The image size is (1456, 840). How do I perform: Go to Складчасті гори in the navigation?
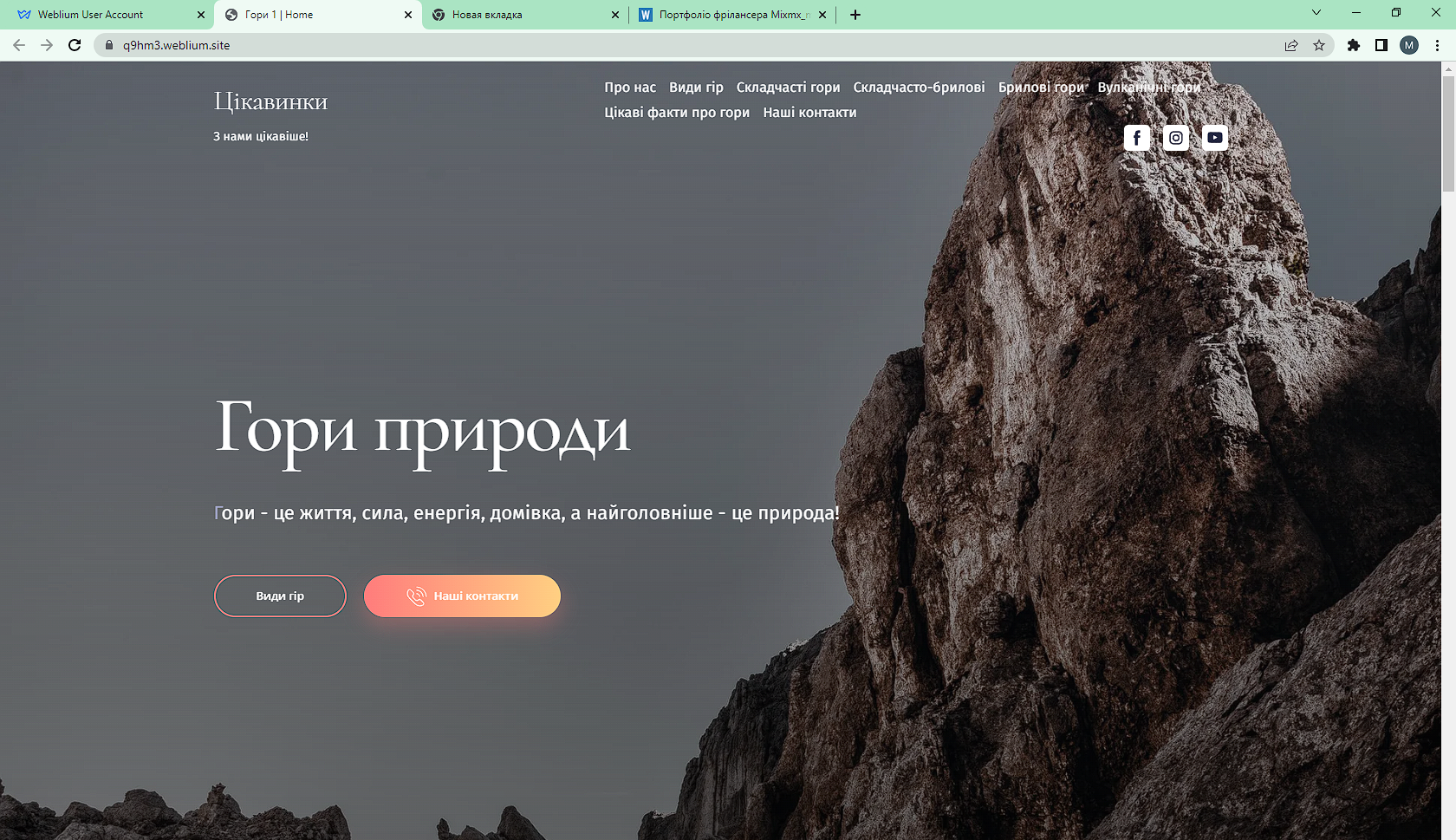pyautogui.click(x=788, y=88)
